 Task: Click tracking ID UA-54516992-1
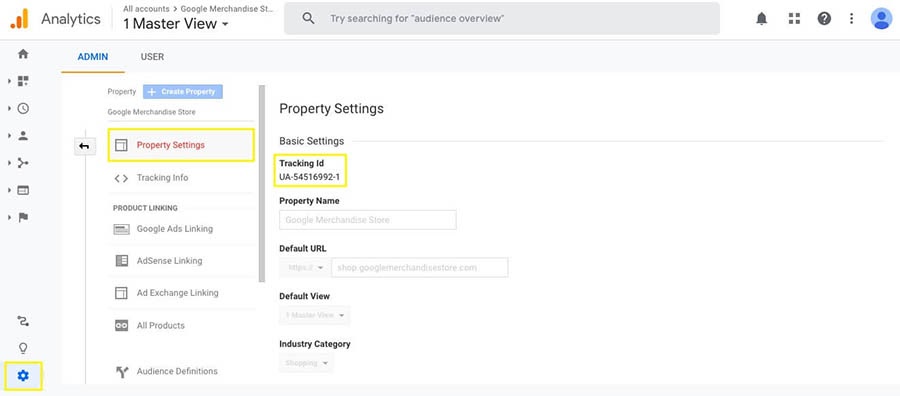pyautogui.click(x=309, y=177)
